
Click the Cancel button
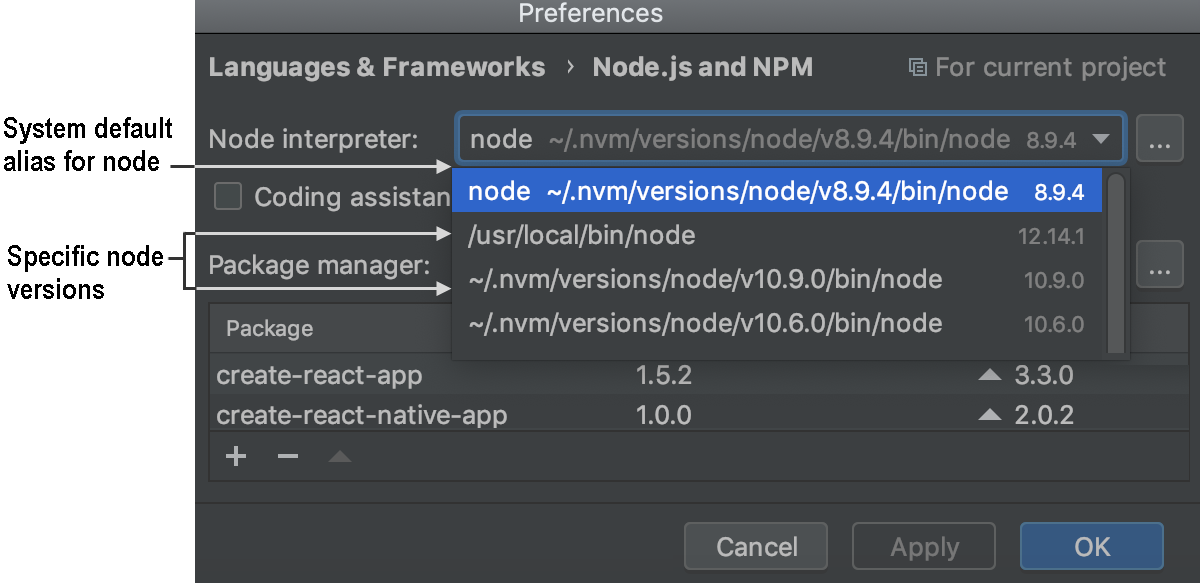tap(756, 547)
